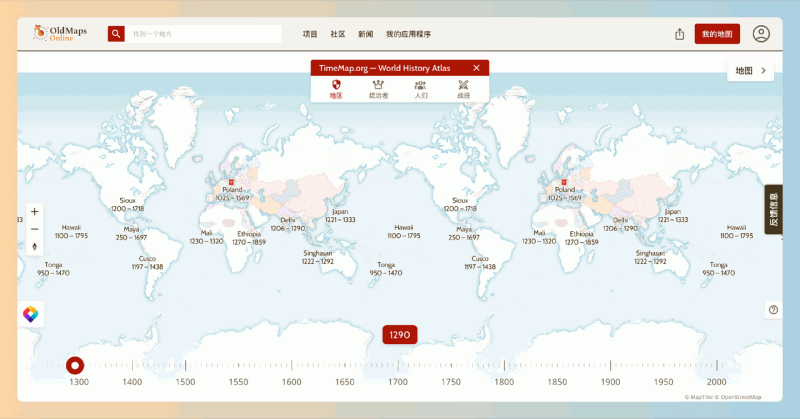Click the share icon in header

[680, 34]
